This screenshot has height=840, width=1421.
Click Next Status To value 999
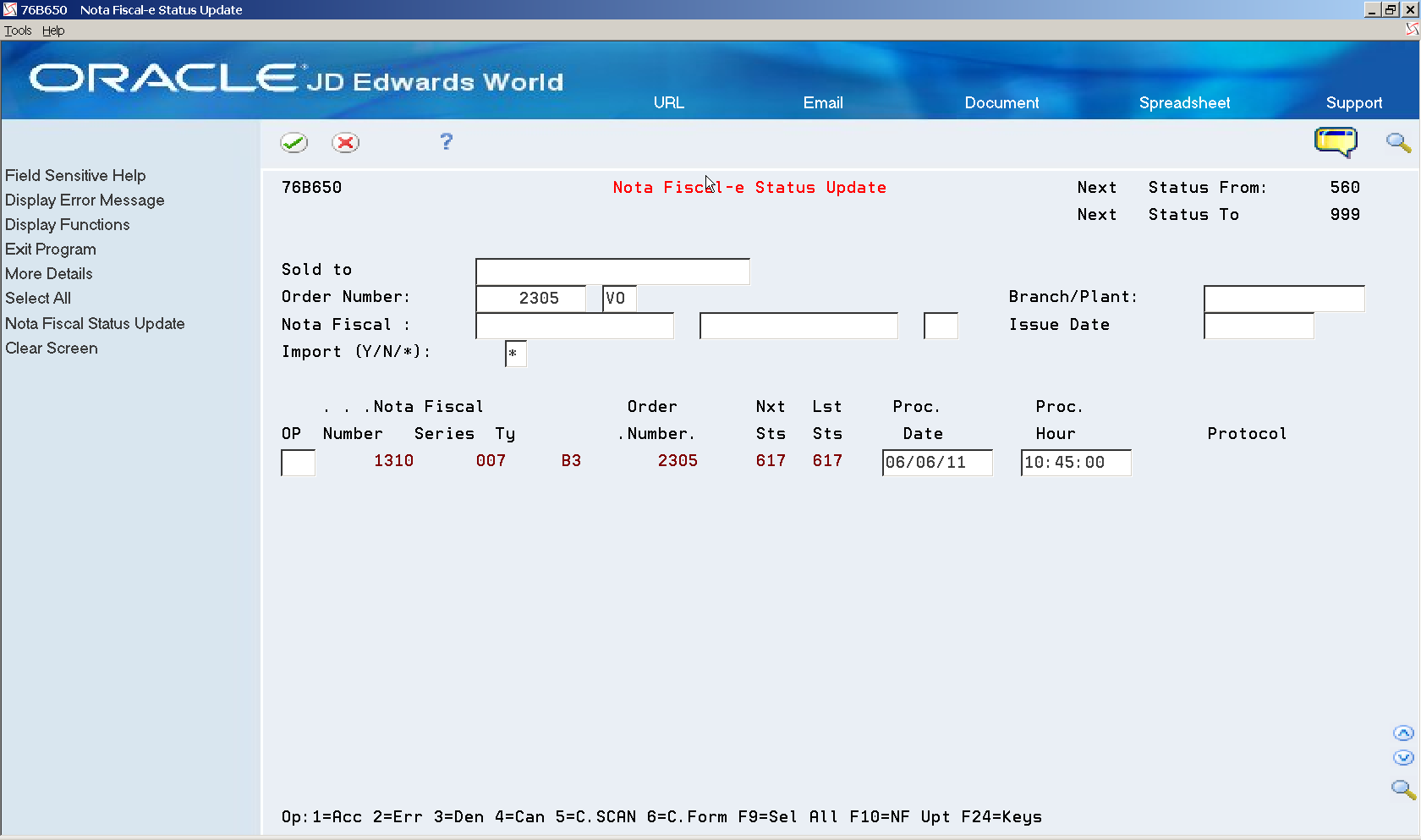(1345, 215)
